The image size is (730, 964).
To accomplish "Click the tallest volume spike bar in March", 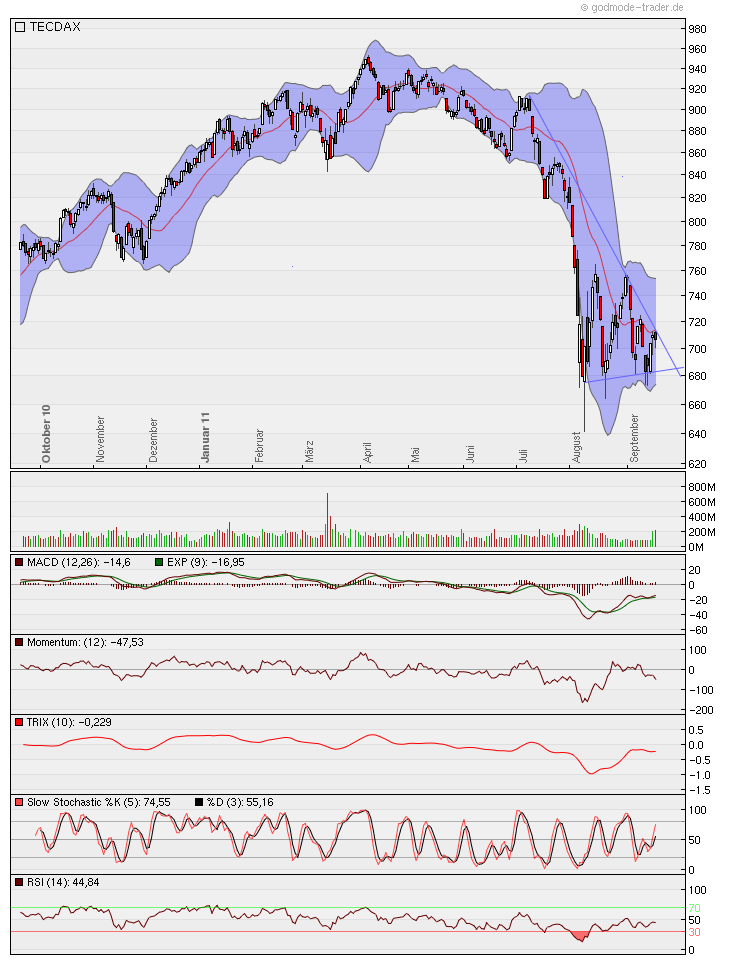I will pos(327,520).
